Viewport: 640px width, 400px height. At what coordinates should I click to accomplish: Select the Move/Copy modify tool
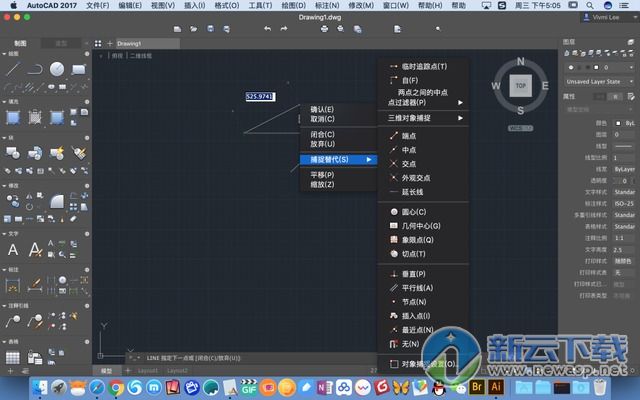pos(13,201)
